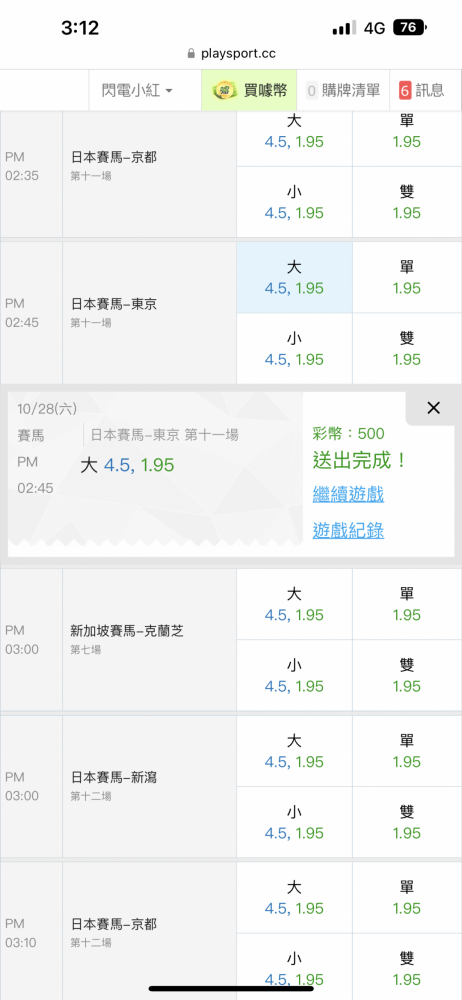The height and width of the screenshot is (1000, 462).
Task: Tap the lock icon beside playsport.cc
Action: click(x=191, y=54)
